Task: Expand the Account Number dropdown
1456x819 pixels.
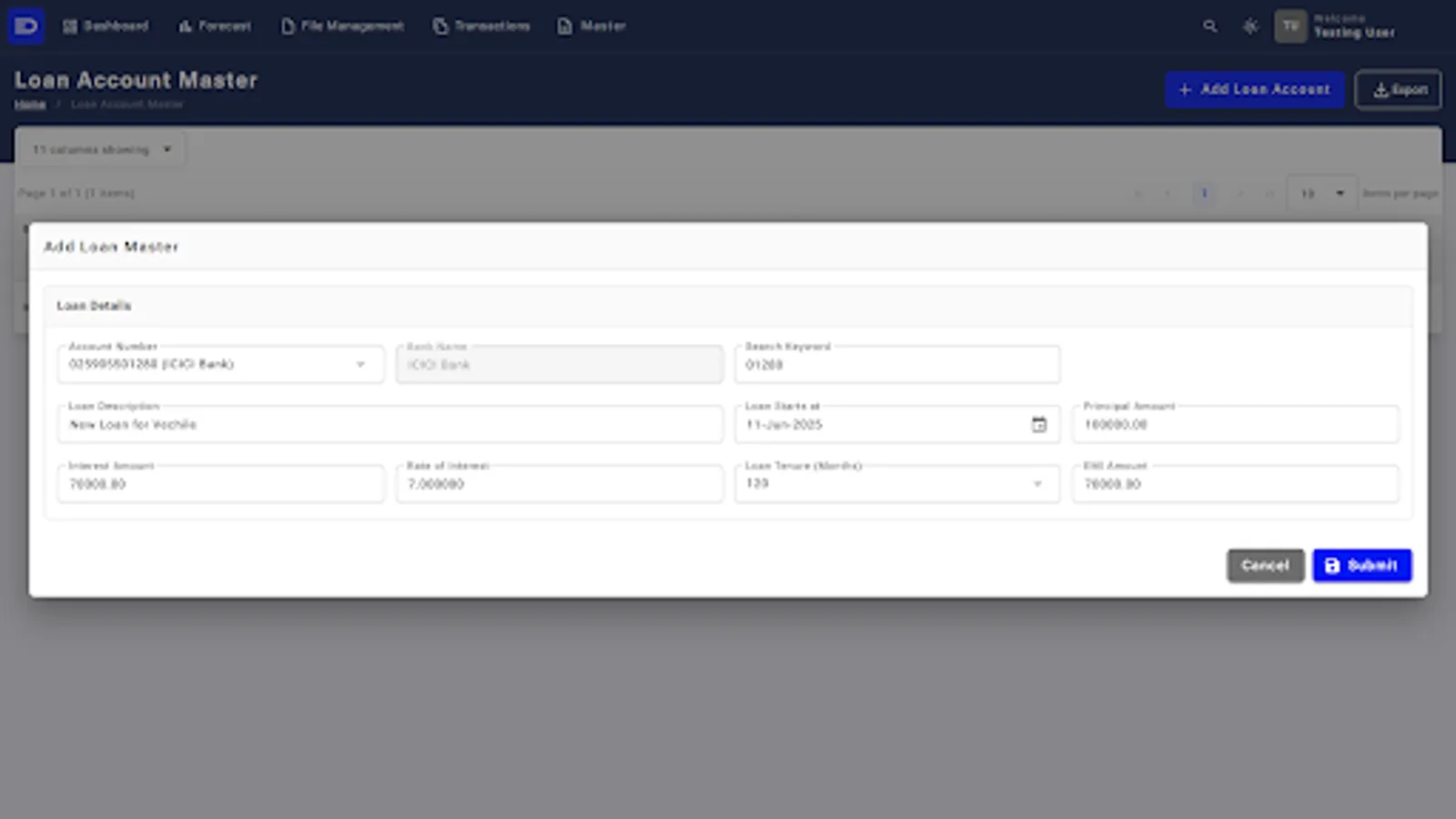Action: click(221, 364)
